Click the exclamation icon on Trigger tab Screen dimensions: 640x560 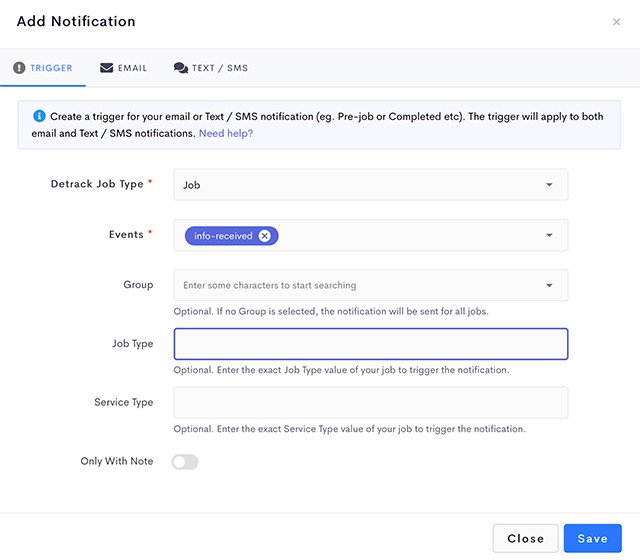pyautogui.click(x=19, y=68)
